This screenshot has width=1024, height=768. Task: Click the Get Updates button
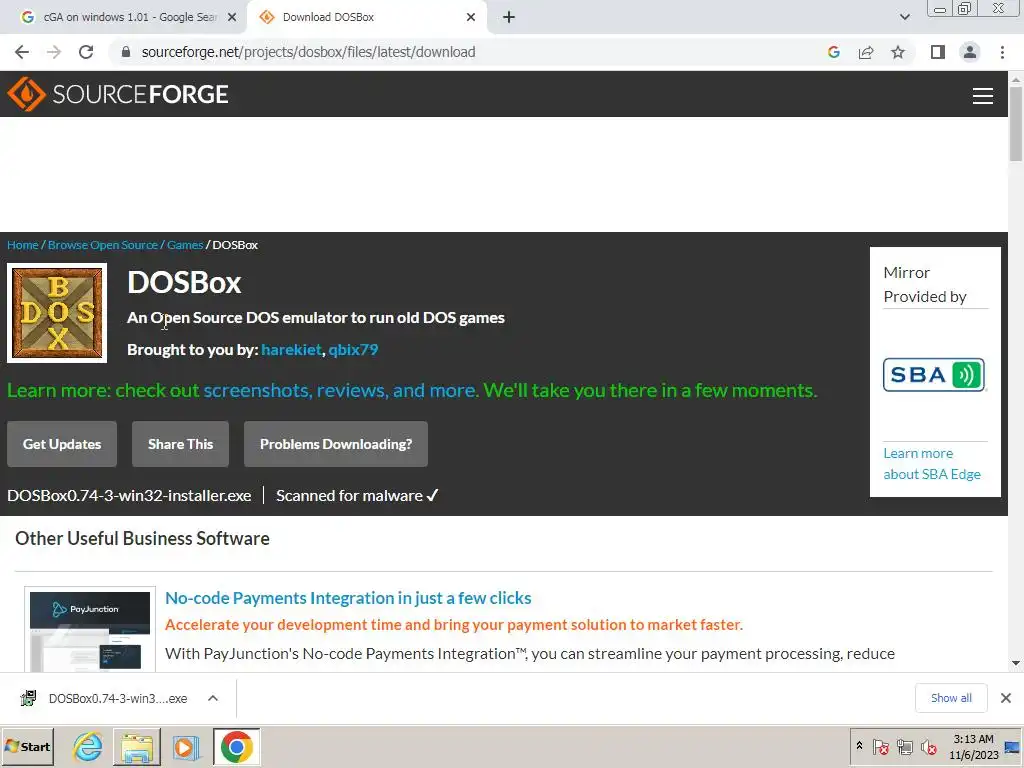(x=62, y=444)
